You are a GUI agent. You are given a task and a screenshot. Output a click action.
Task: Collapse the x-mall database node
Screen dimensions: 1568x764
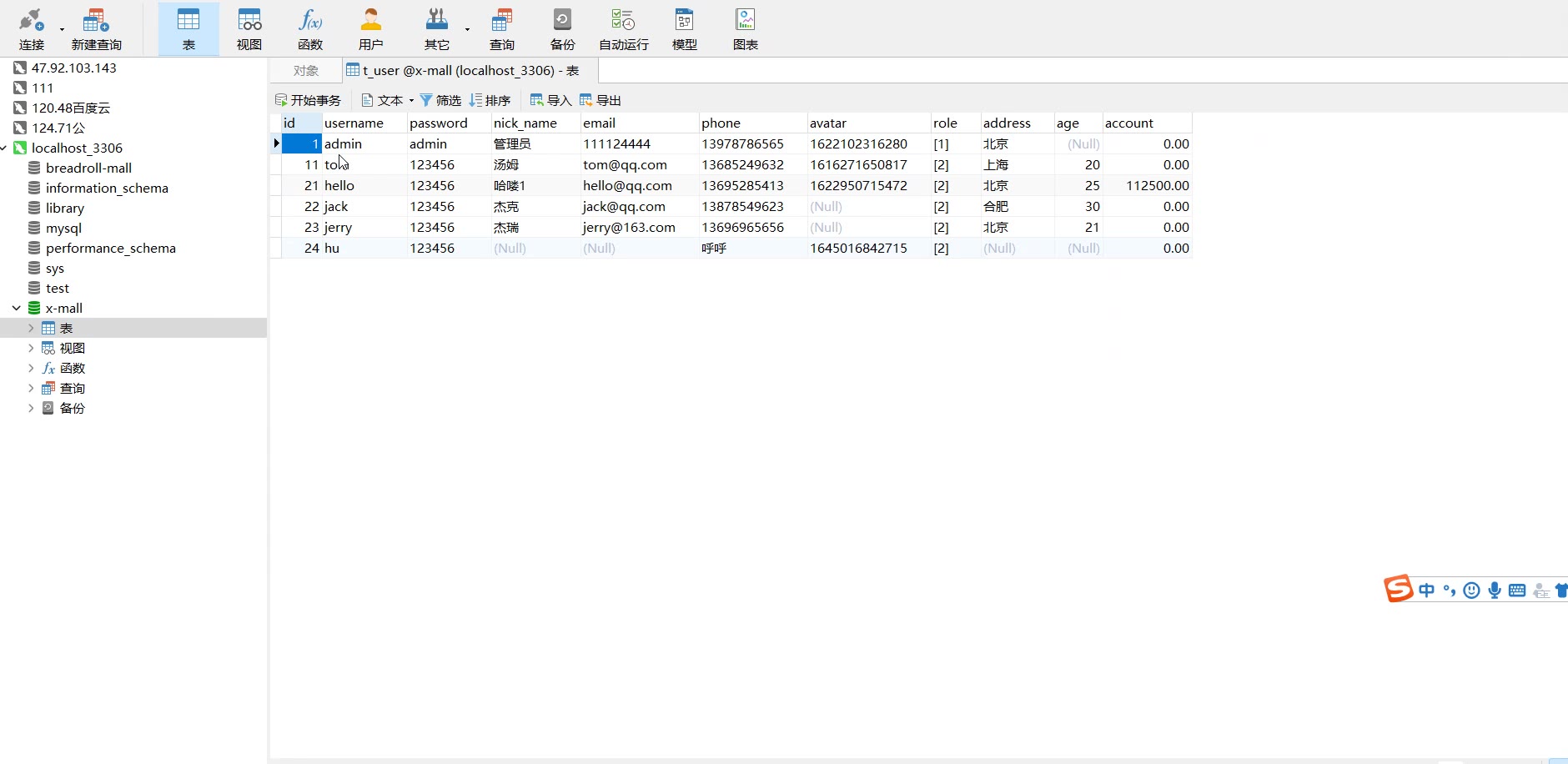pos(17,309)
